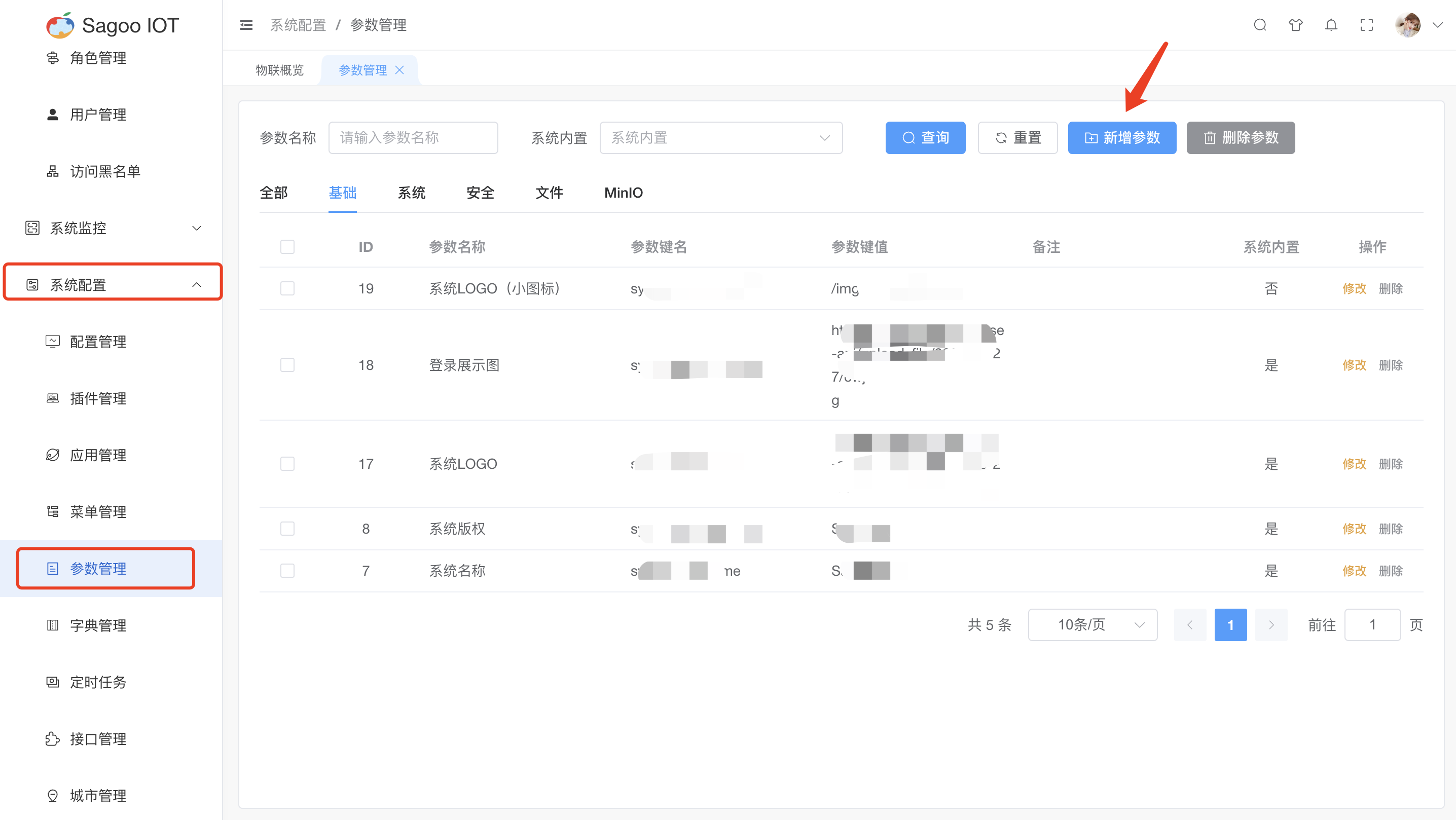Click 删除 for 系统版权 row

point(1391,529)
